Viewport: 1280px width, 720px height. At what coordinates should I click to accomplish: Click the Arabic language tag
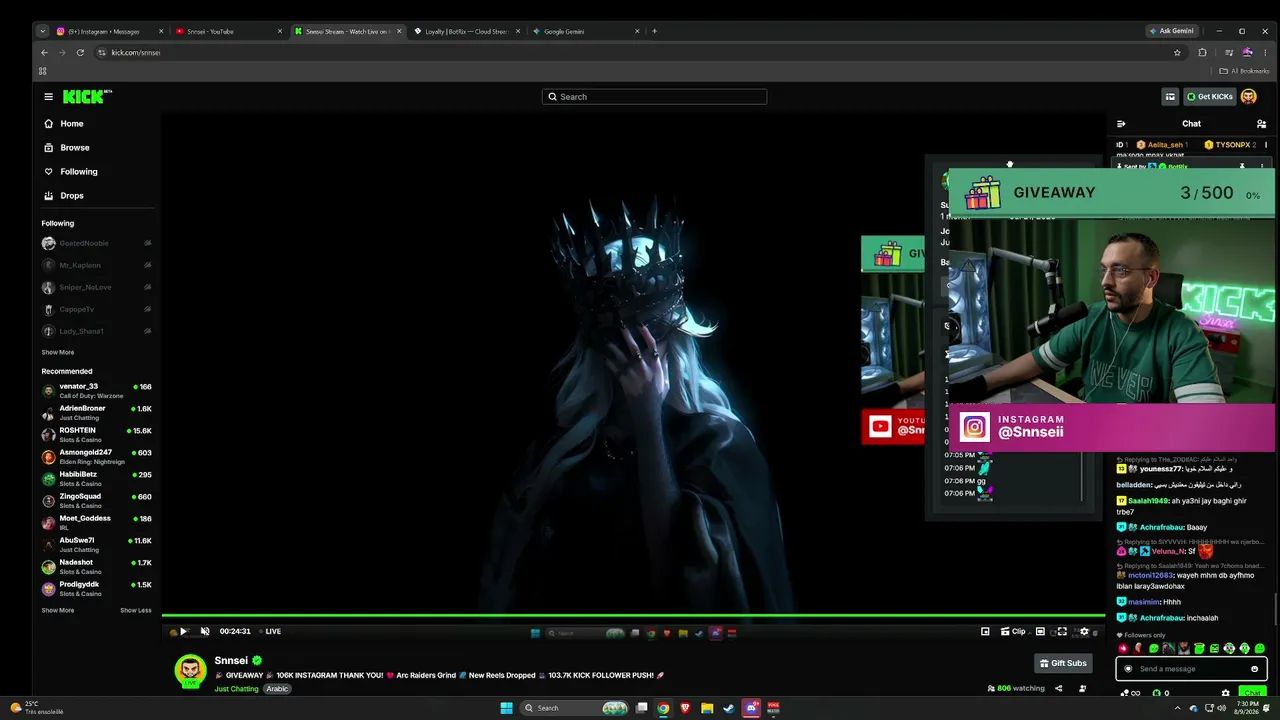(x=277, y=689)
